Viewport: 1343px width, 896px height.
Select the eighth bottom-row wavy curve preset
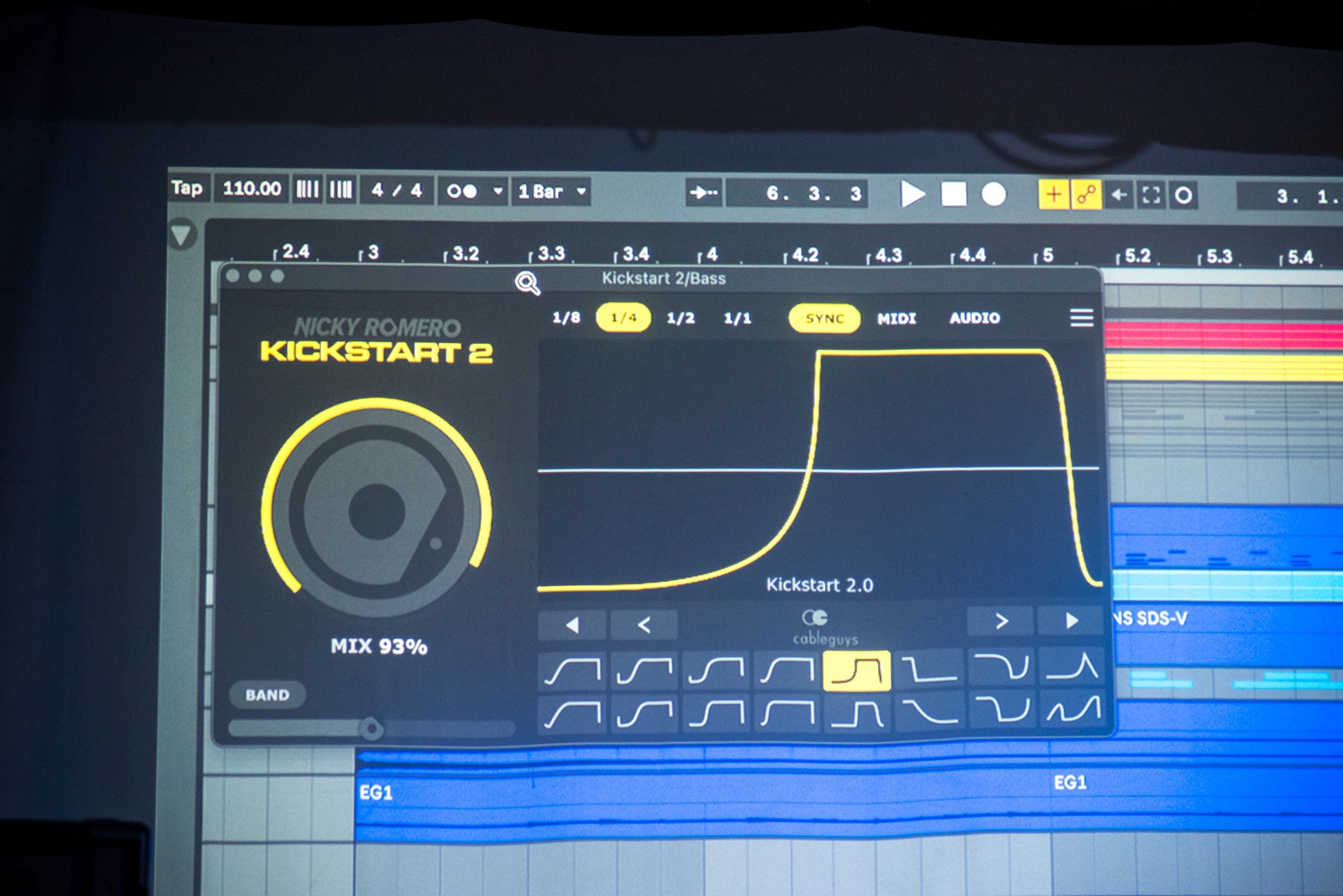pos(1073,708)
